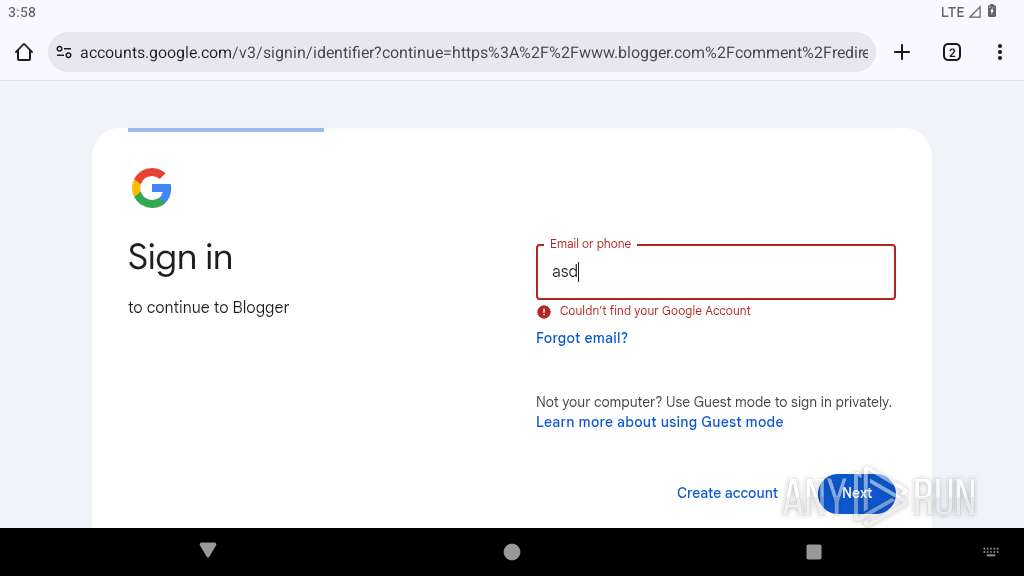
Task: Click the red error alert icon
Action: pyautogui.click(x=544, y=312)
